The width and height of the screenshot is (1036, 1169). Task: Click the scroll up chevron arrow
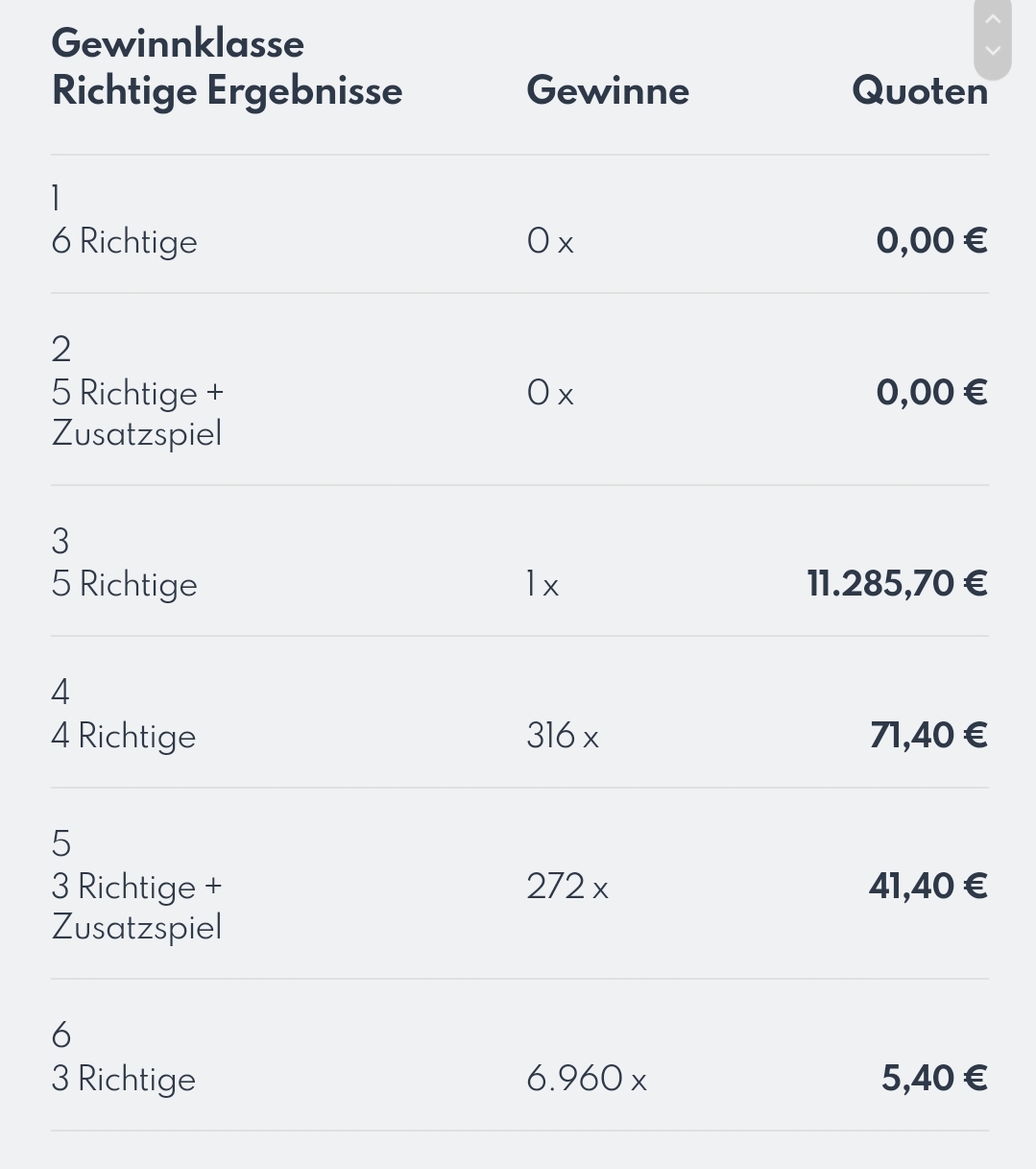click(x=993, y=19)
